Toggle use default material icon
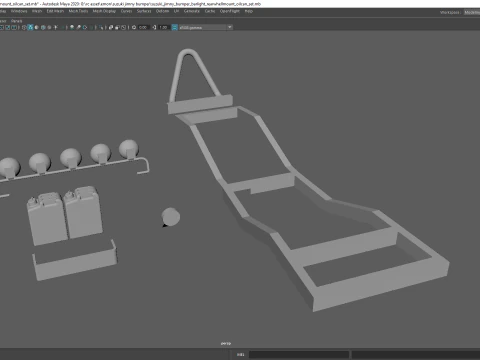This screenshot has height=360, width=480. coord(37,27)
